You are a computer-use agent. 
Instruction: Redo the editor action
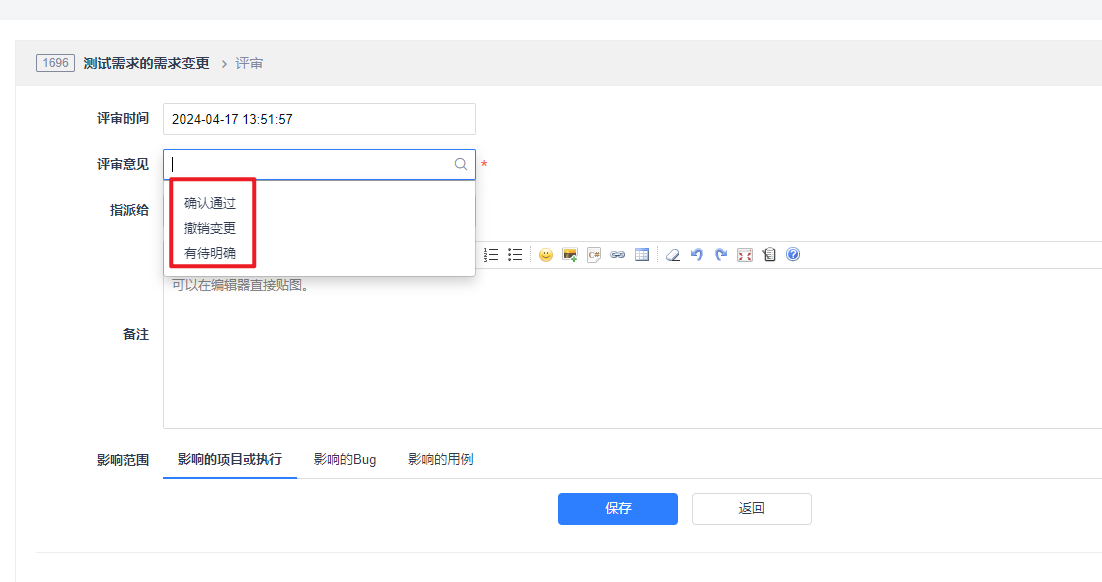[x=721, y=255]
